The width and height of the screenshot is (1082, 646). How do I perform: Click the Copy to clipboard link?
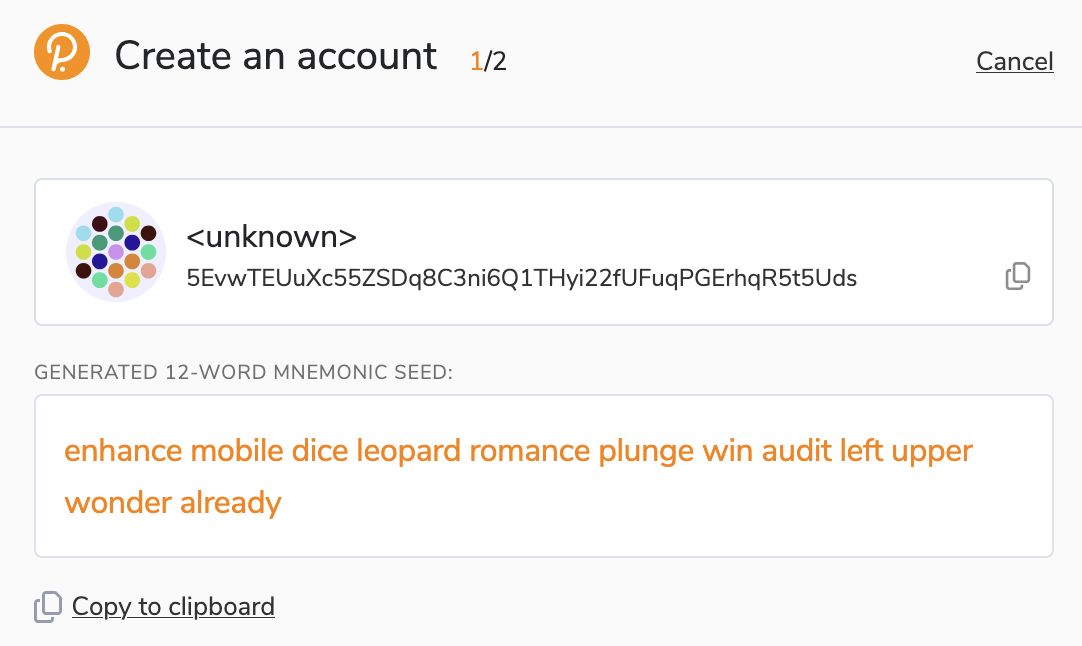tap(173, 607)
